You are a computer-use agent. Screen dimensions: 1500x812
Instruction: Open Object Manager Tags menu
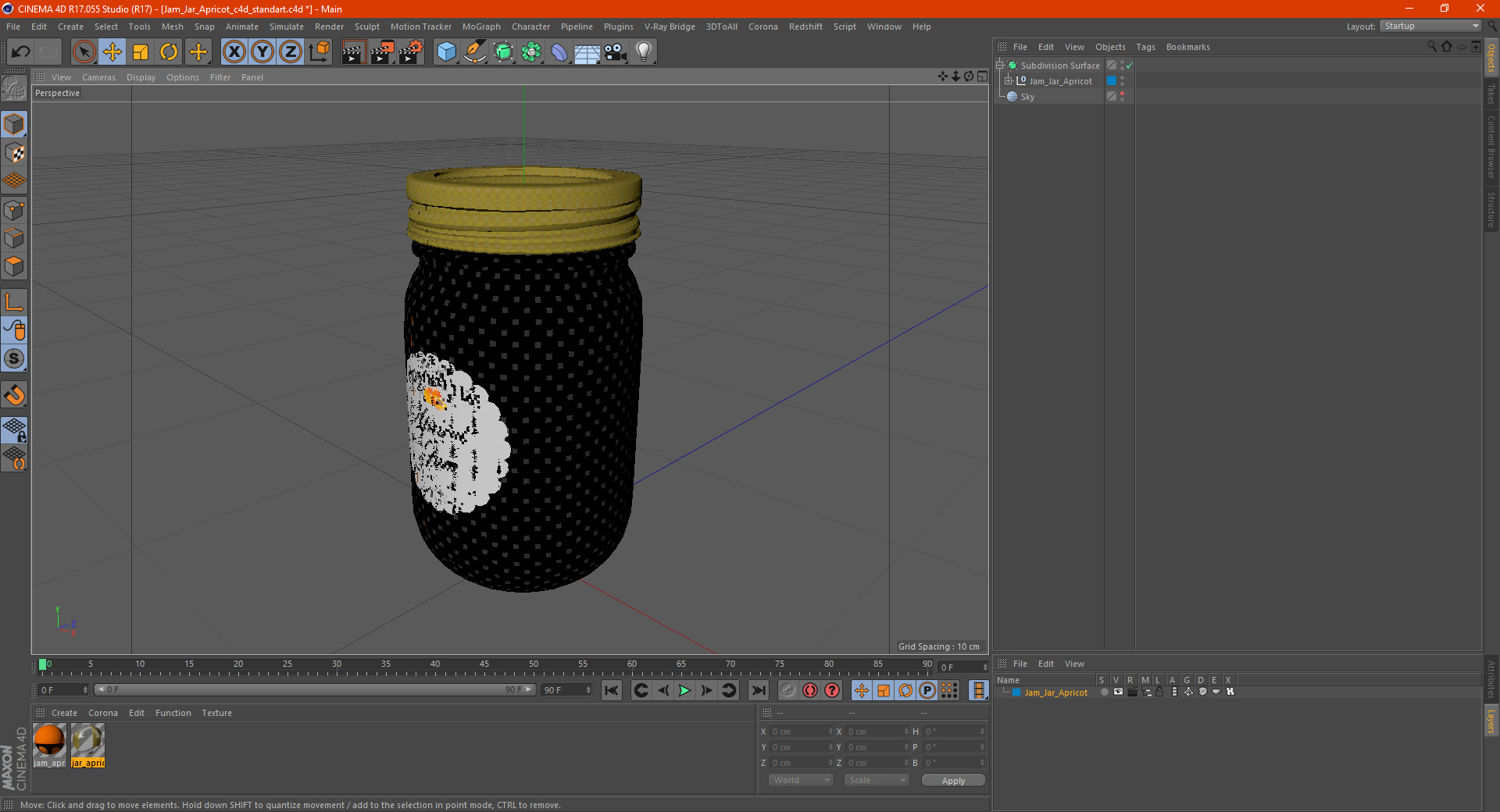pos(1145,47)
